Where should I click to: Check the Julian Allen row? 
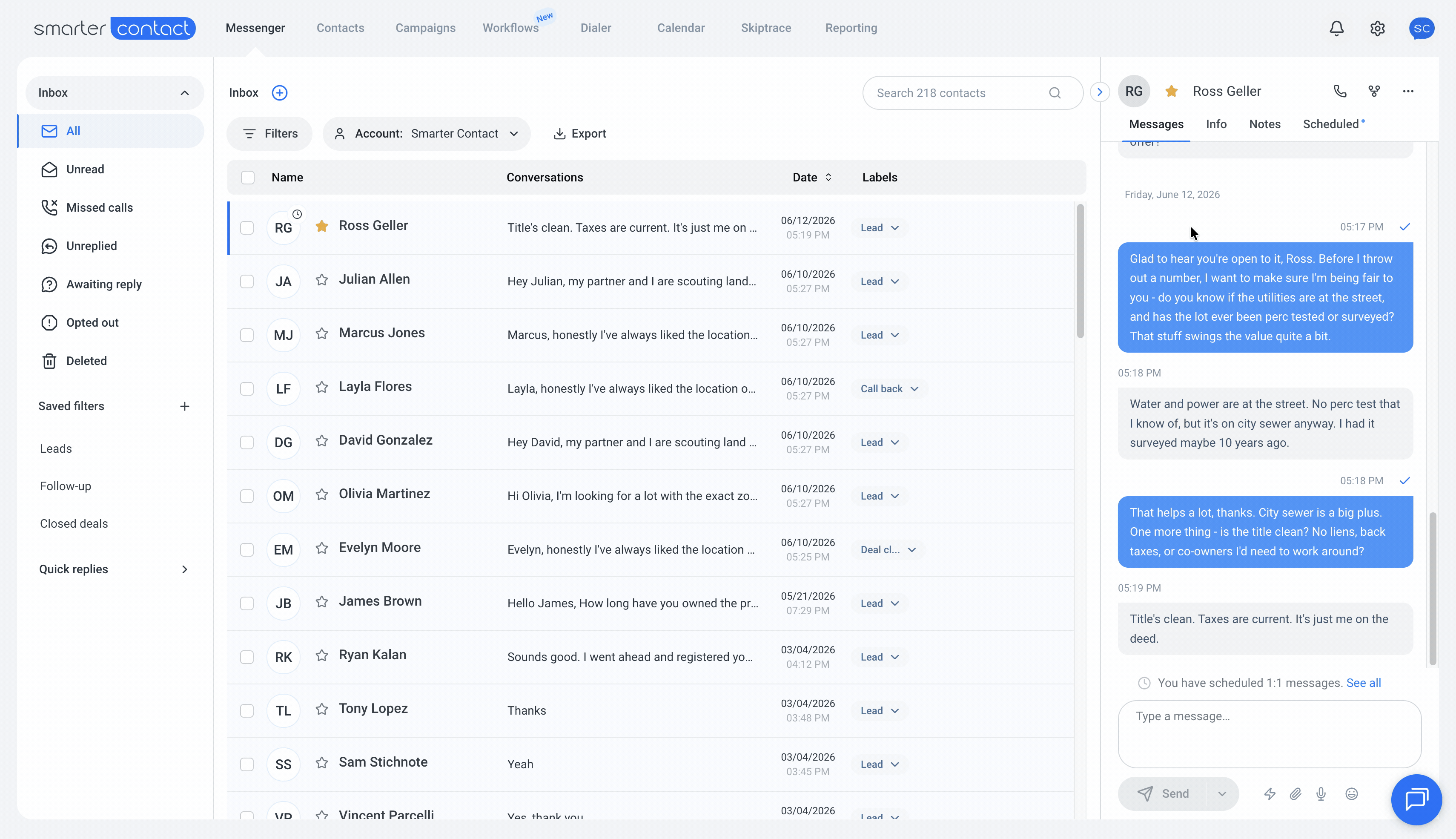(246, 281)
